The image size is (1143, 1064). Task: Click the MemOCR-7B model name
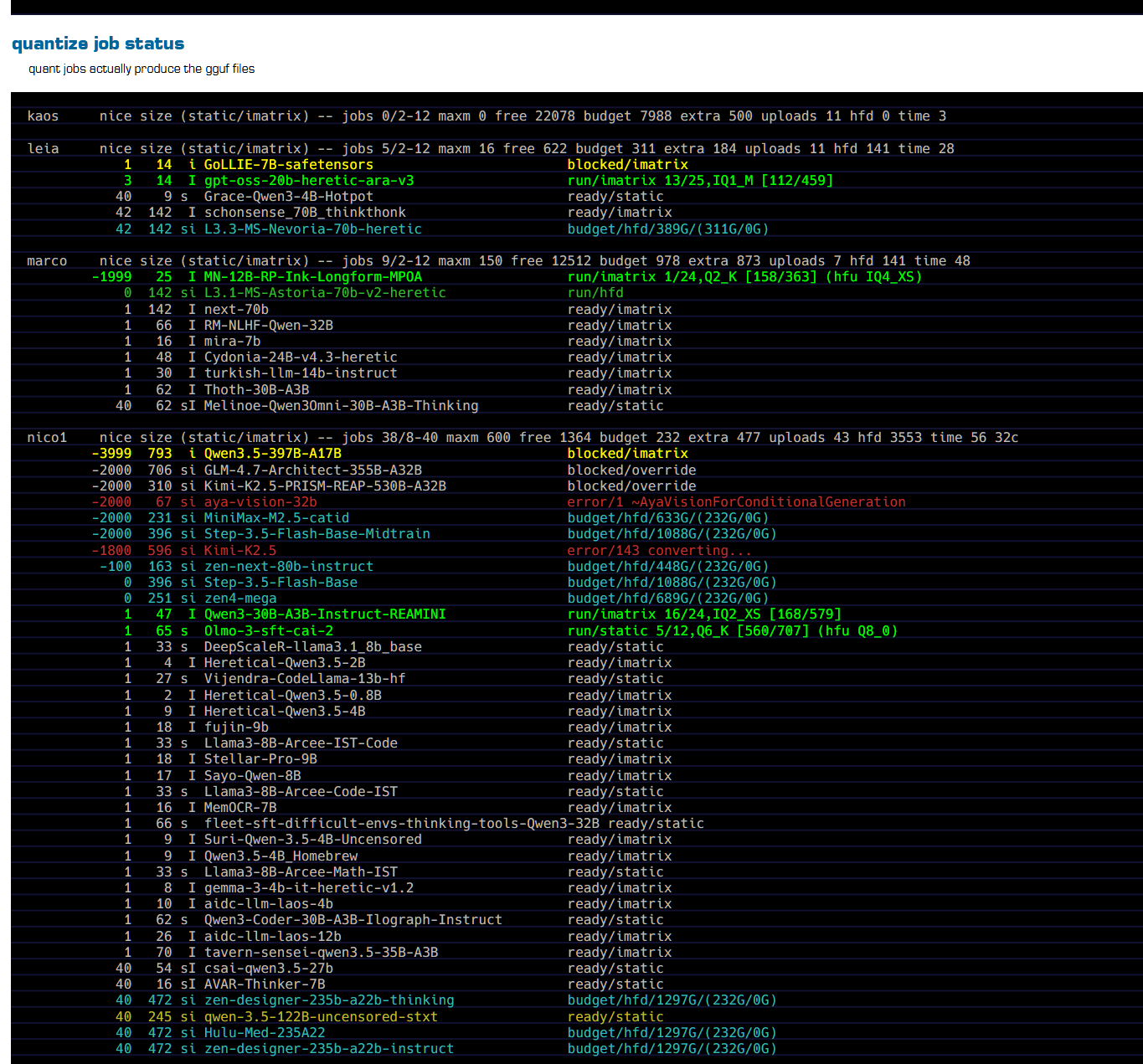pyautogui.click(x=240, y=808)
